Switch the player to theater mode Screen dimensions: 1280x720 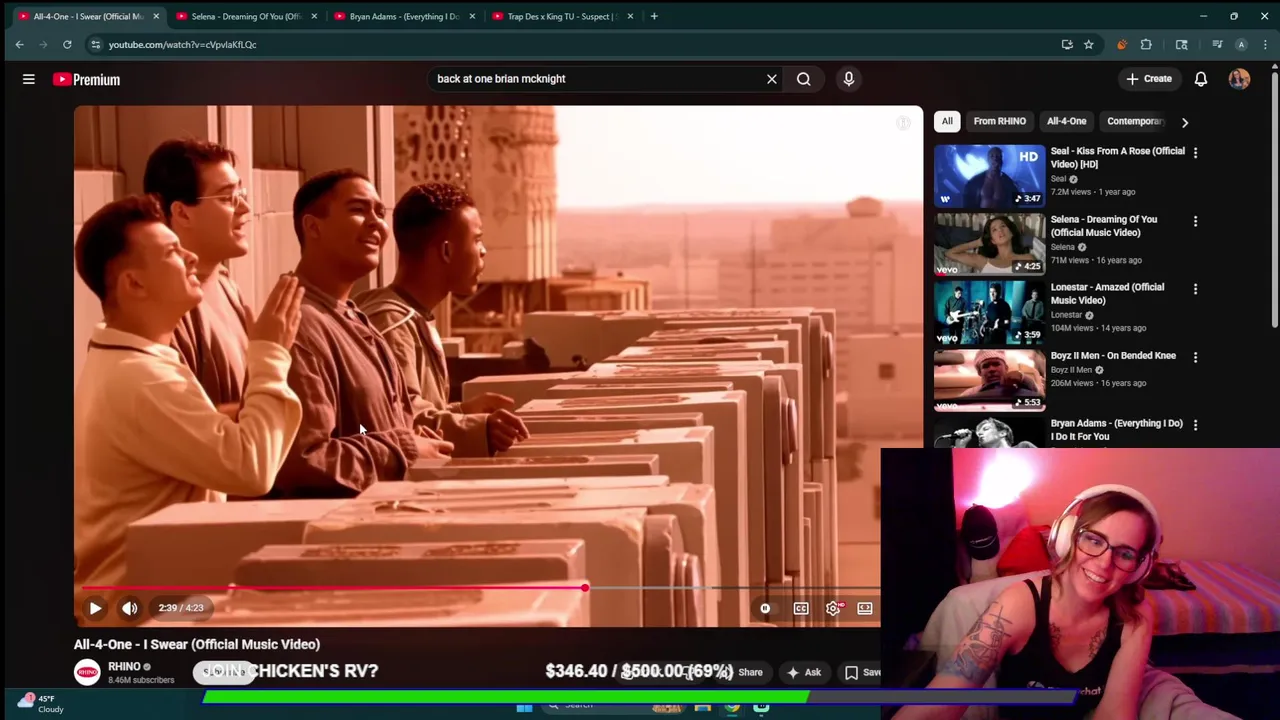(x=865, y=608)
